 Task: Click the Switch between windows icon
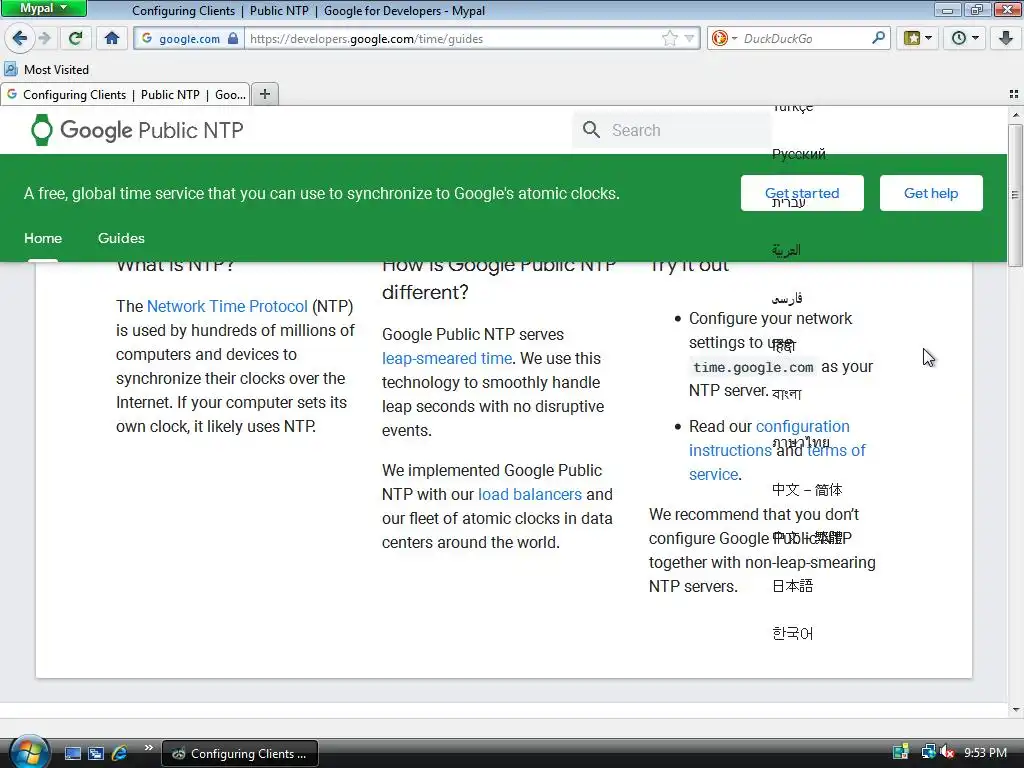[96, 754]
